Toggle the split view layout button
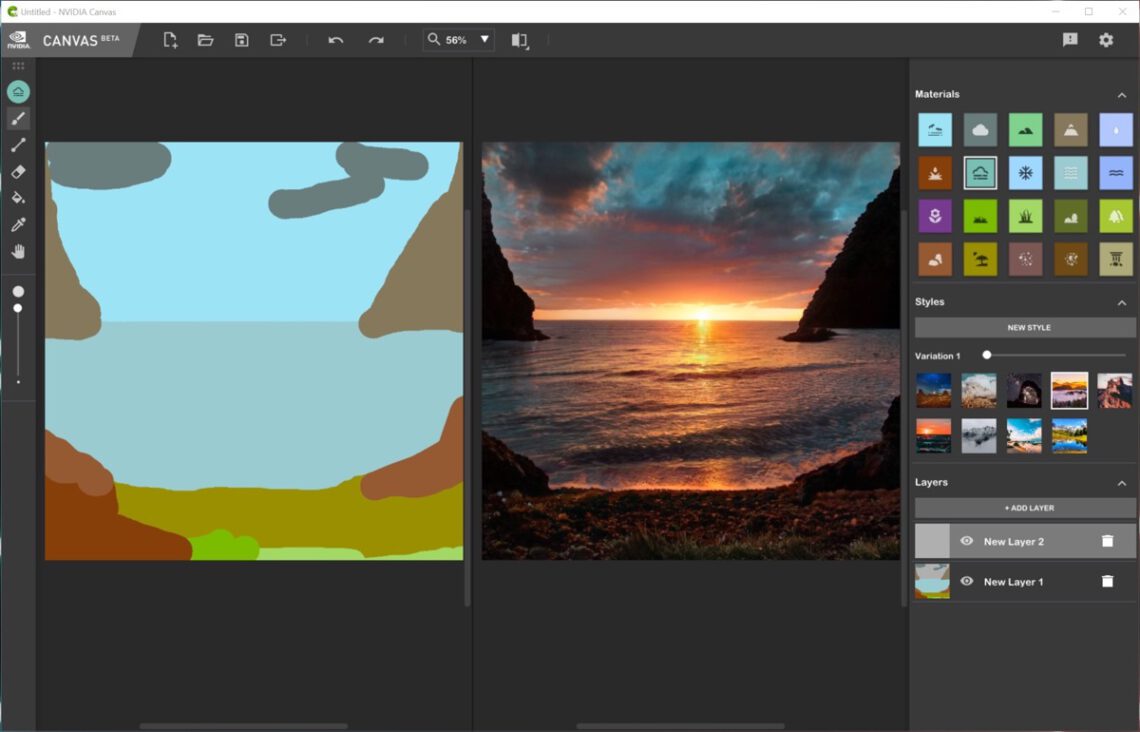Image resolution: width=1140 pixels, height=732 pixels. click(519, 40)
